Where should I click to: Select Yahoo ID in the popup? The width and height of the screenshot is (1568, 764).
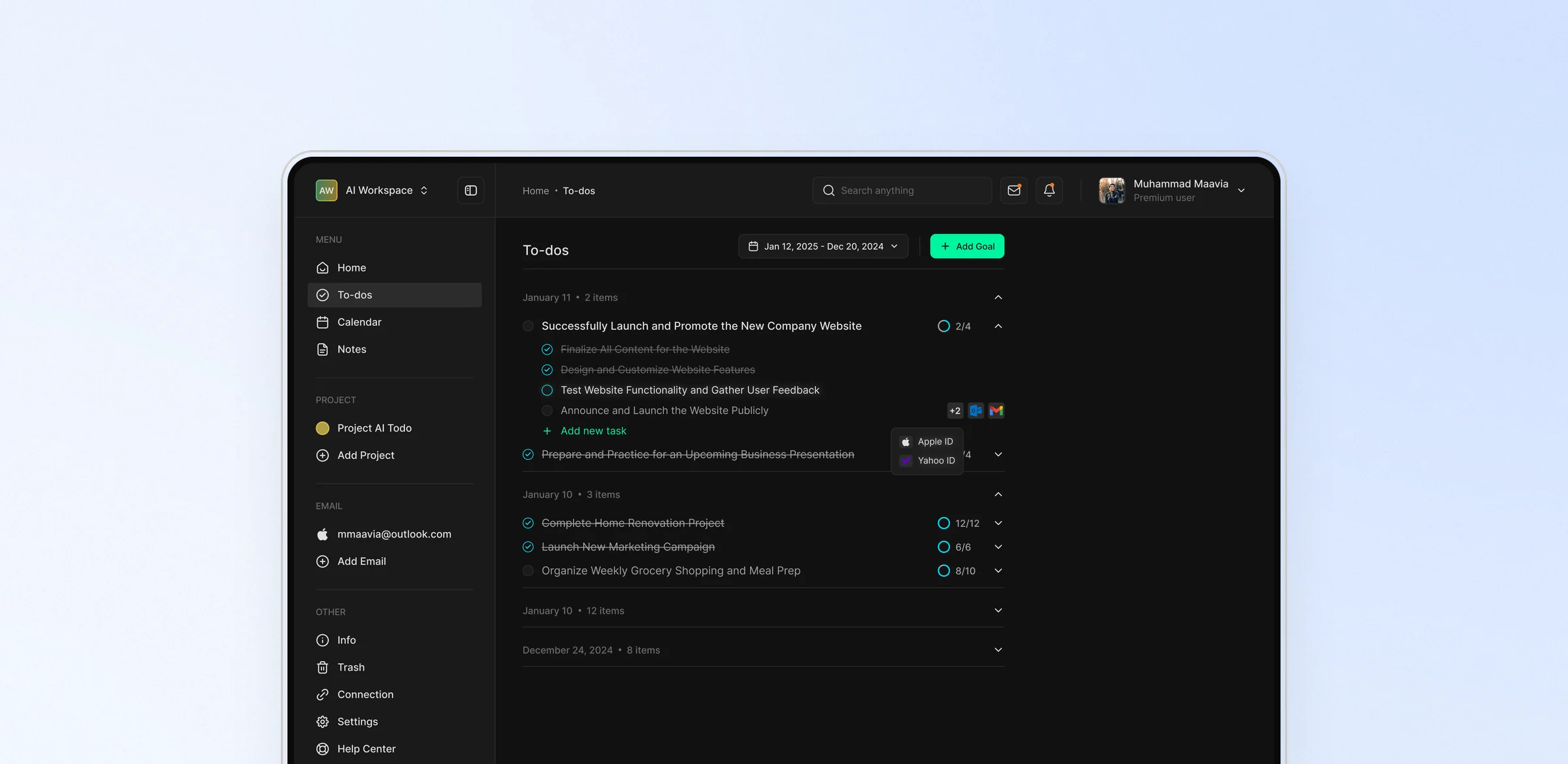pyautogui.click(x=927, y=460)
